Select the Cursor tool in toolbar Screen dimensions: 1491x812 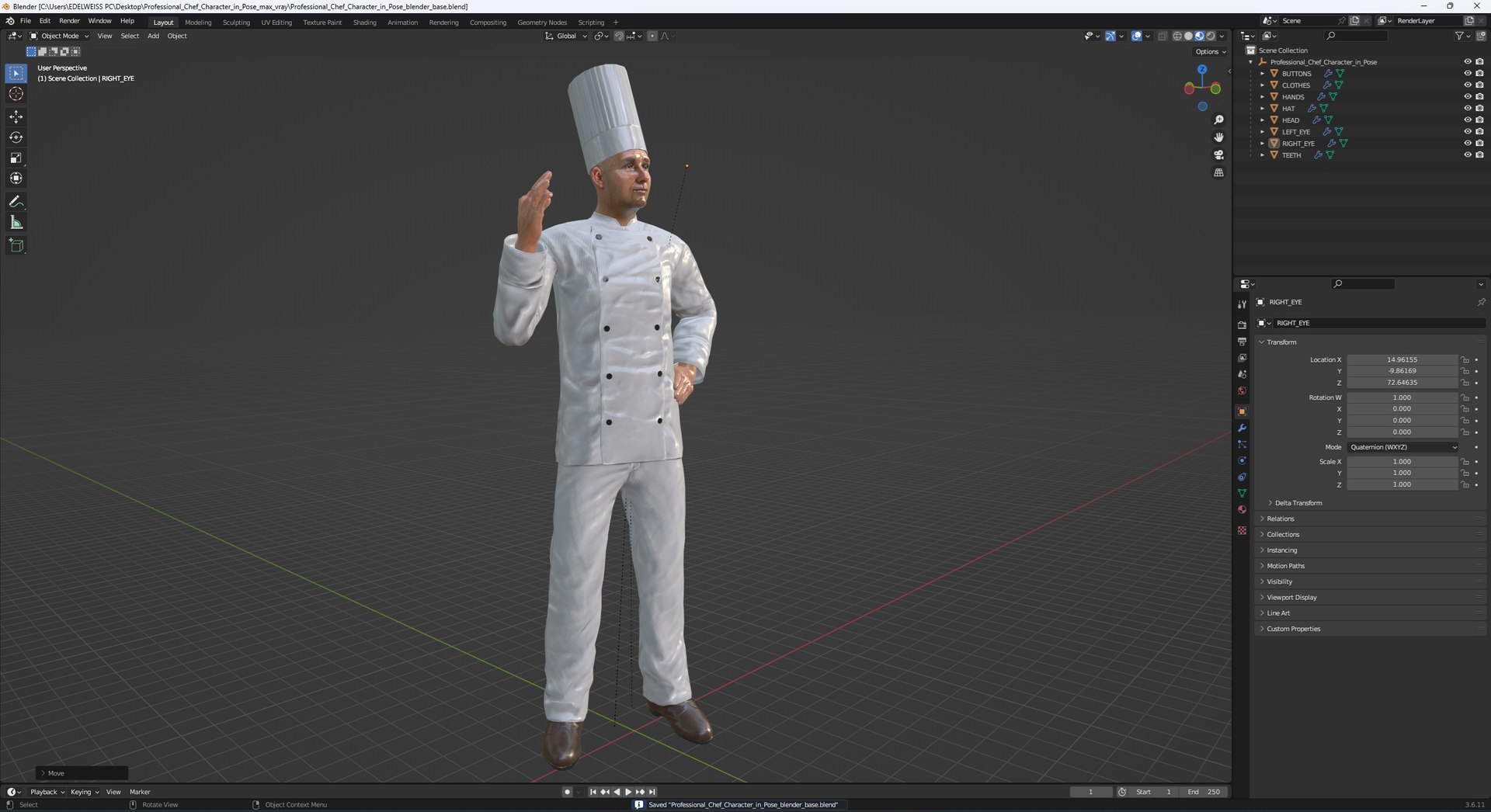pos(16,94)
